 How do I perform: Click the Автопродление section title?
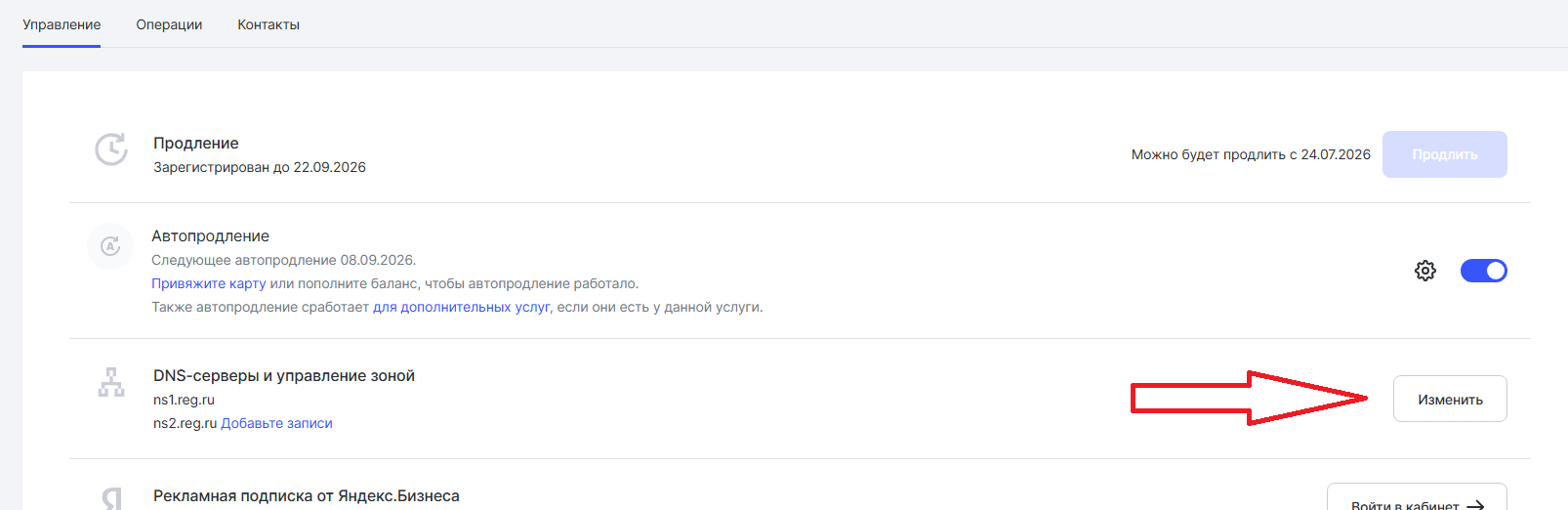[x=210, y=235]
